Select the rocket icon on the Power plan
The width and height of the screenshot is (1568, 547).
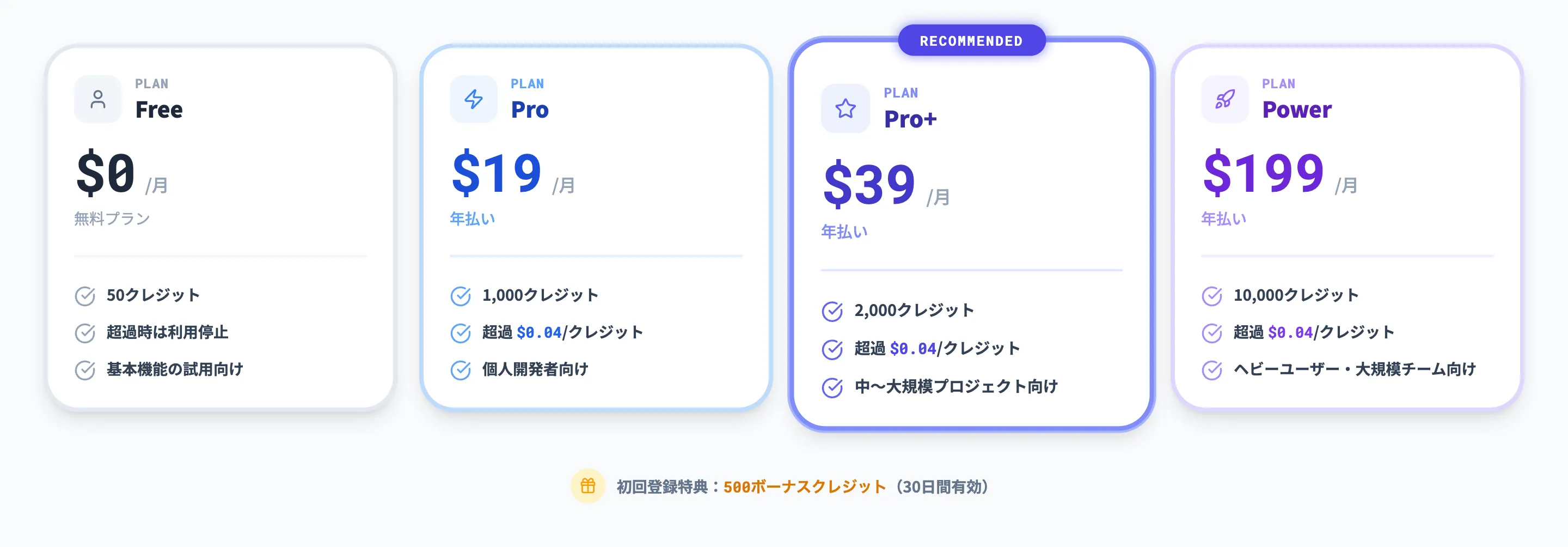[x=1224, y=99]
